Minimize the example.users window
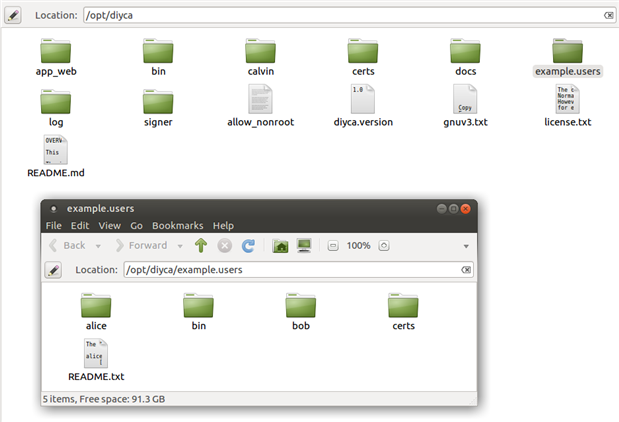619x422 pixels. [442, 208]
